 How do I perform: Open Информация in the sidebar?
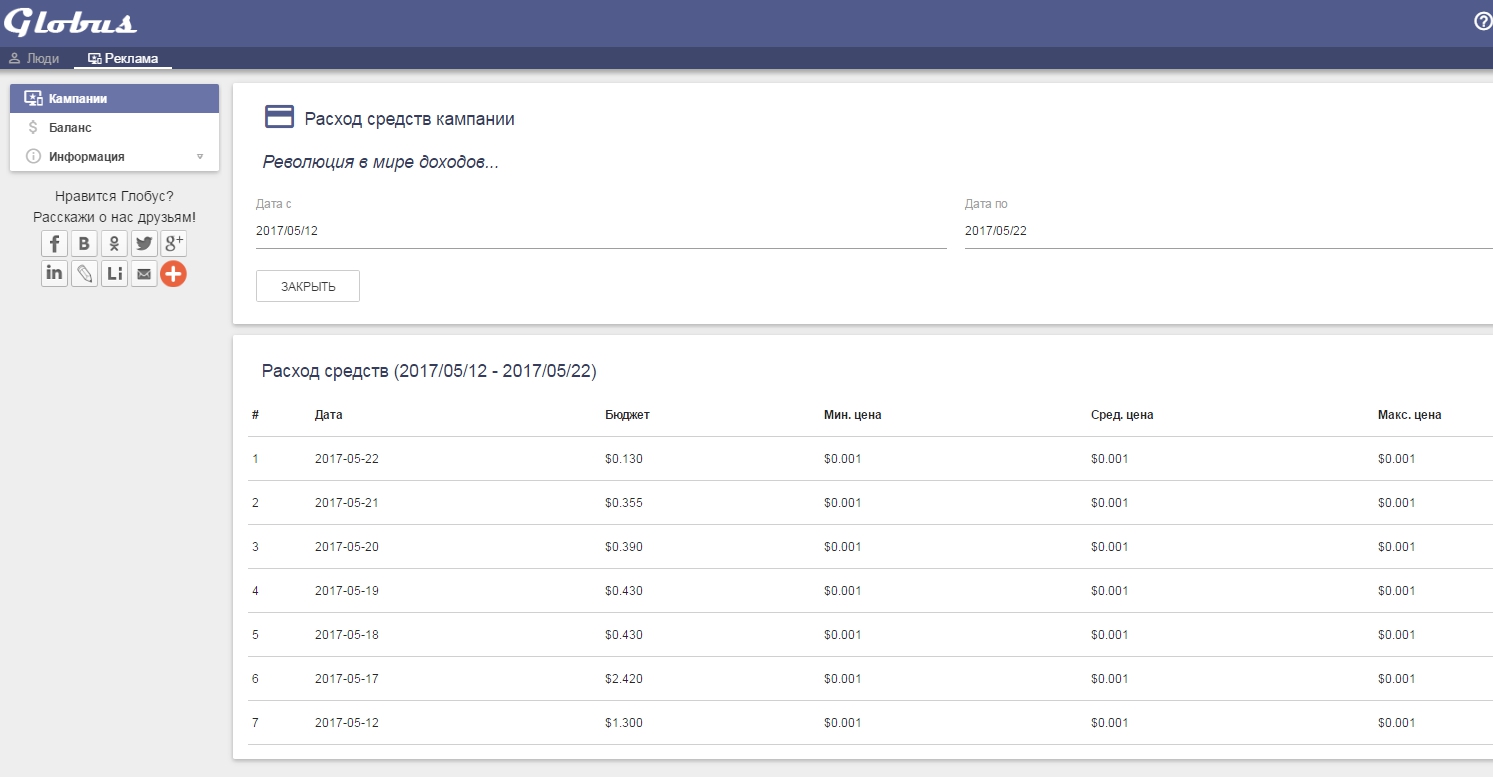pyautogui.click(x=114, y=157)
